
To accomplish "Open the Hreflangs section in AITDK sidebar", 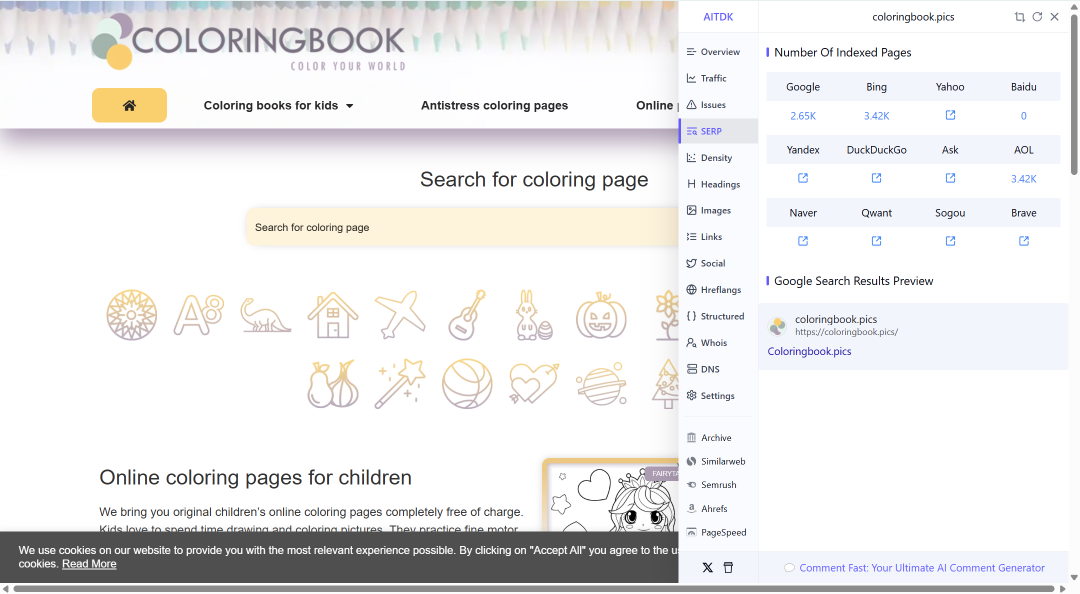I will (x=718, y=289).
